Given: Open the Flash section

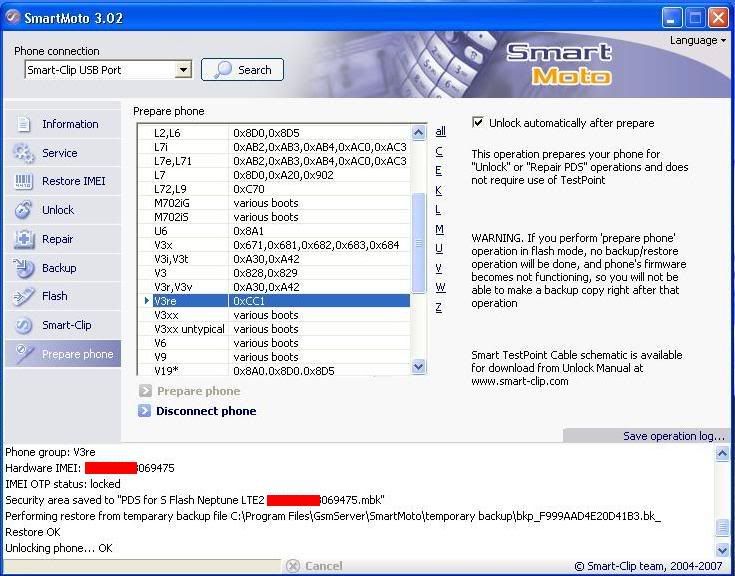Looking at the screenshot, I should click(x=63, y=296).
